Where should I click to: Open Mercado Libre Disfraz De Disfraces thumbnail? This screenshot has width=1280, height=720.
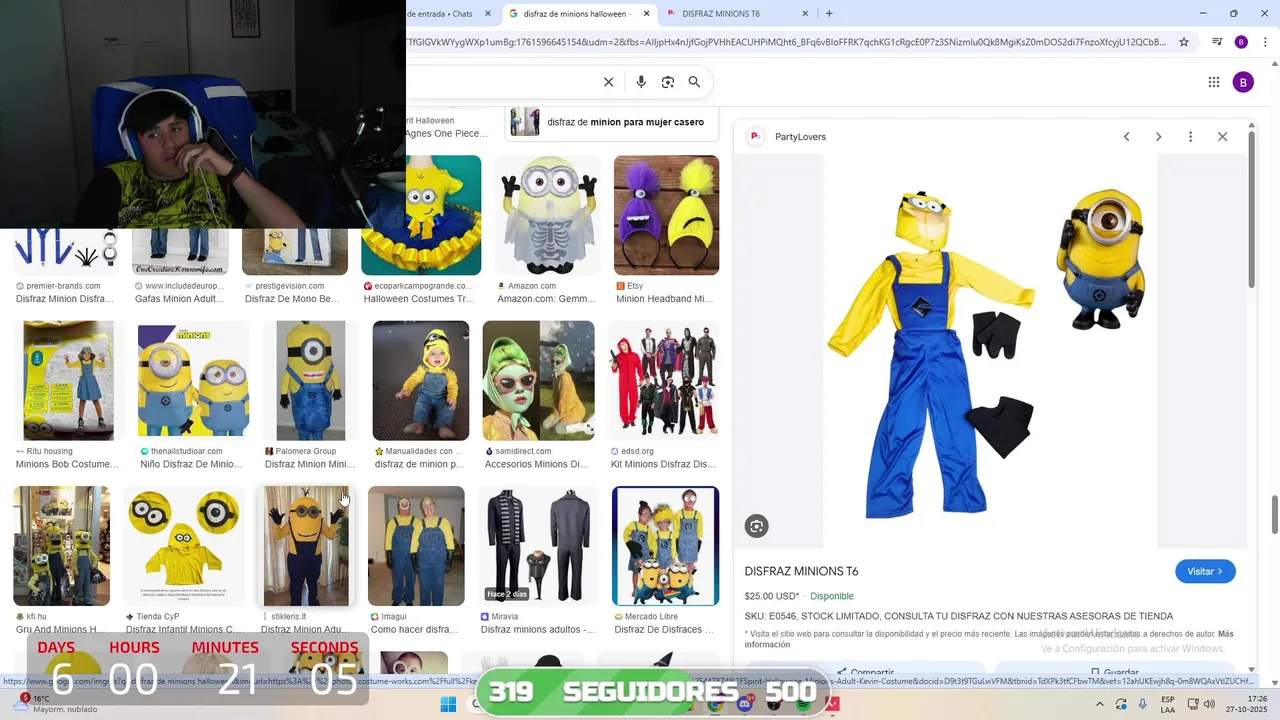(665, 546)
